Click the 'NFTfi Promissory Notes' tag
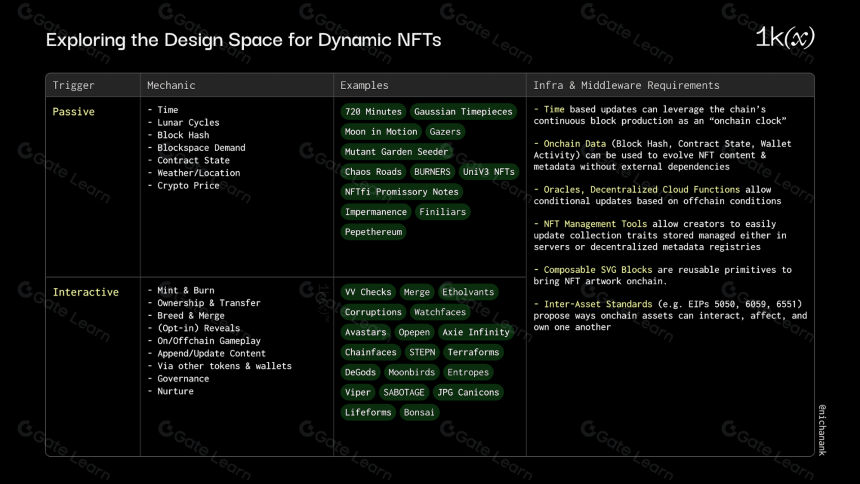Viewport: 860px width, 484px height. (x=401, y=192)
